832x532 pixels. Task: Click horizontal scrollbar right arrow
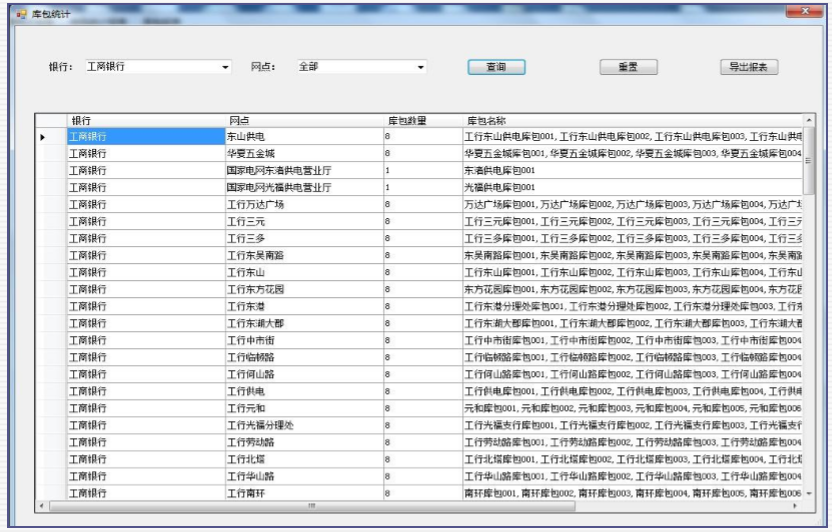794,506
